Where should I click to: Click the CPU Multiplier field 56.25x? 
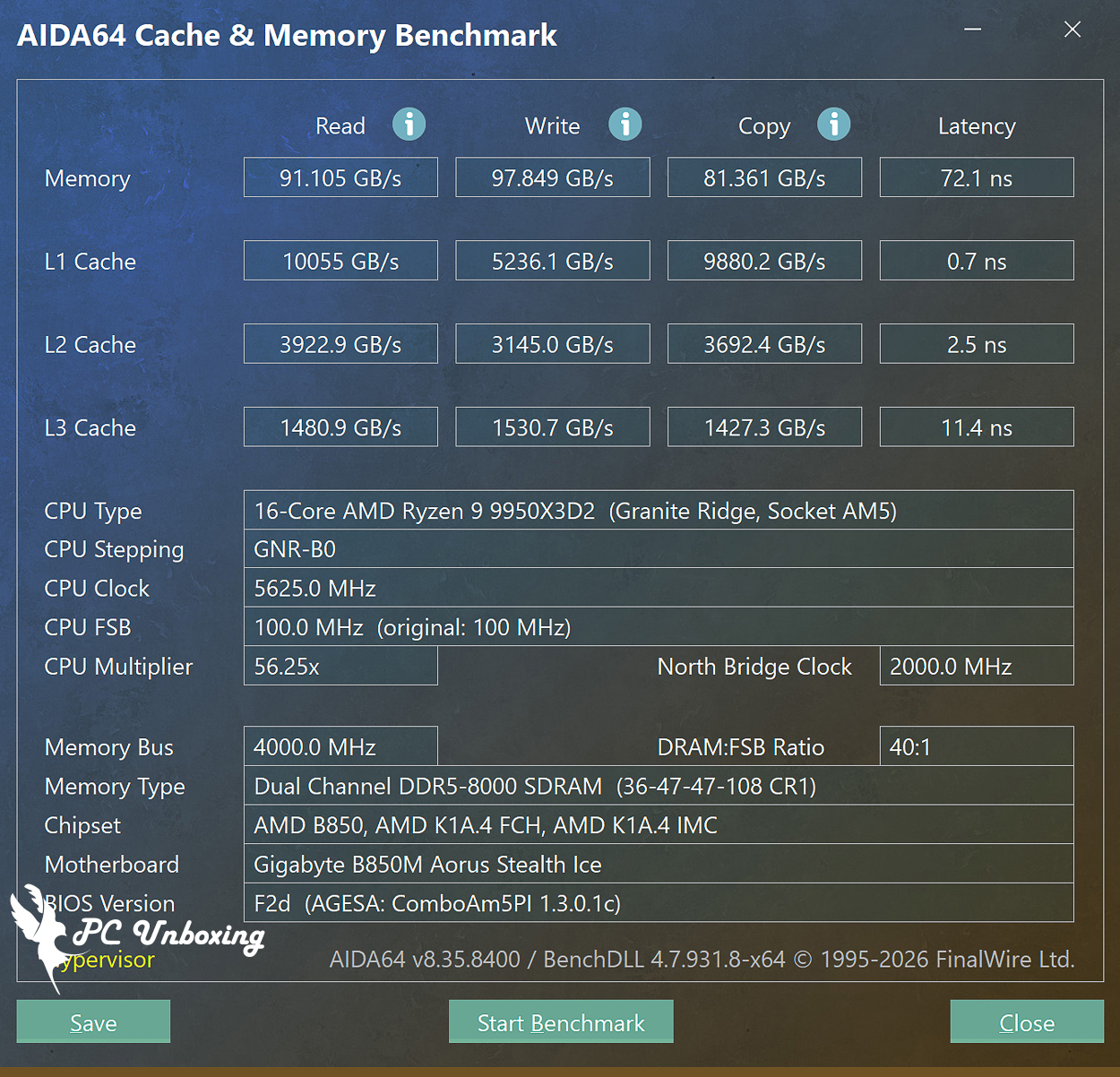point(340,666)
